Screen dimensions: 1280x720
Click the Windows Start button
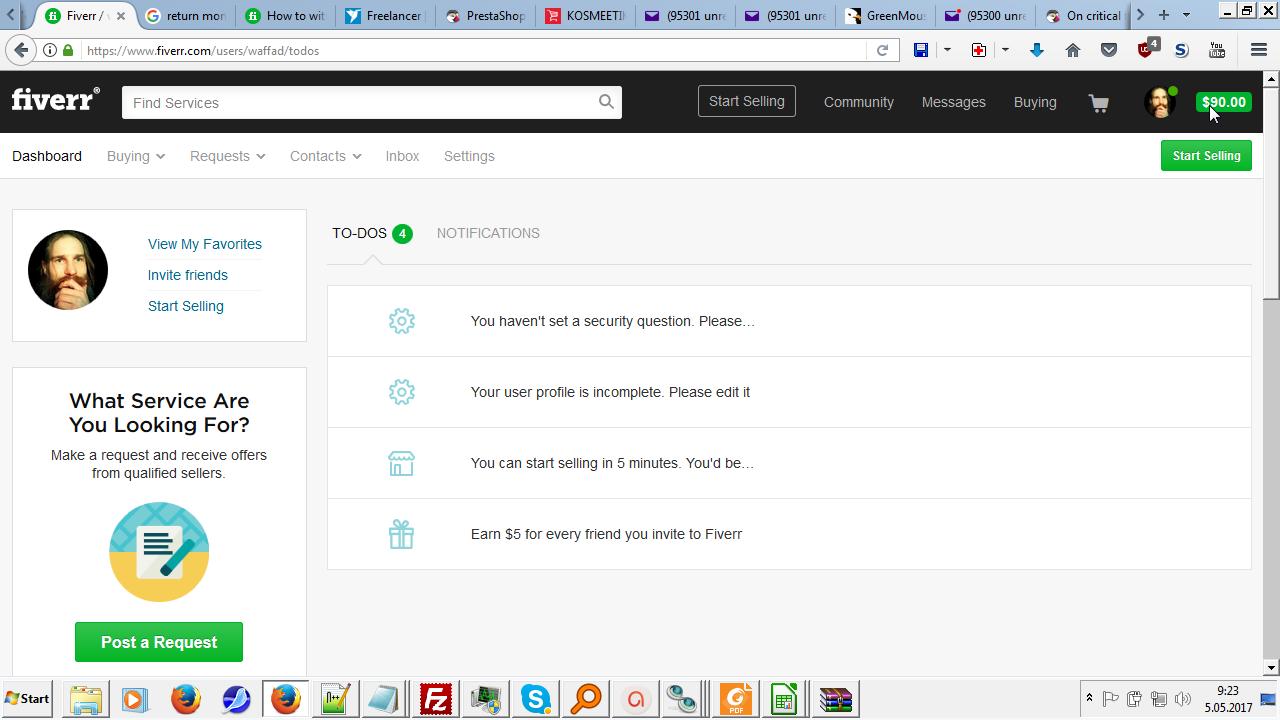click(x=28, y=699)
